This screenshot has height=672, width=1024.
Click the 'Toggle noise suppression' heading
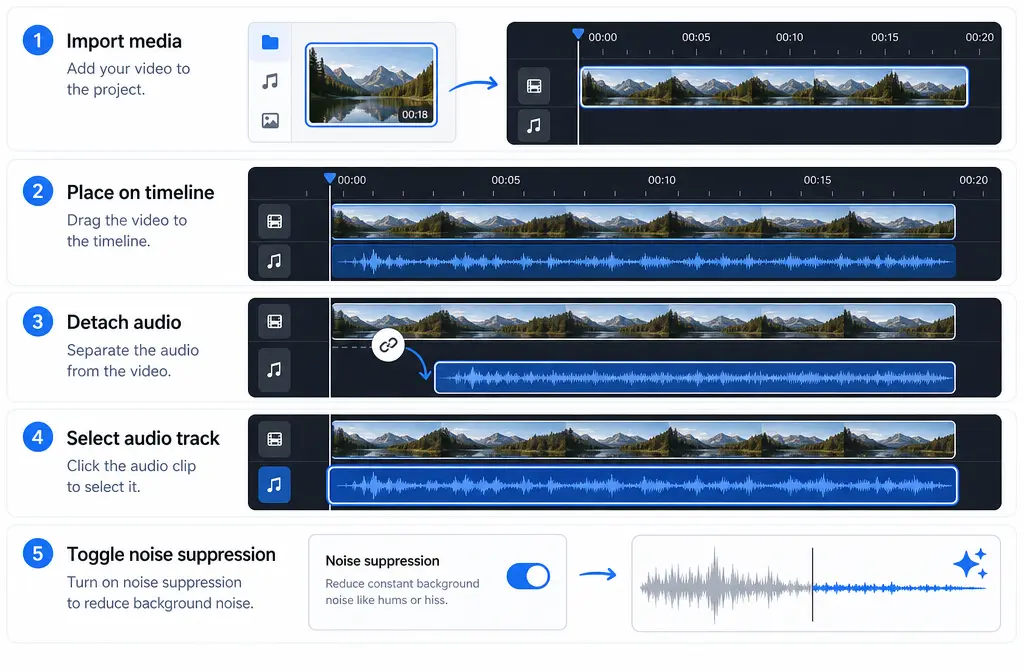coord(171,554)
